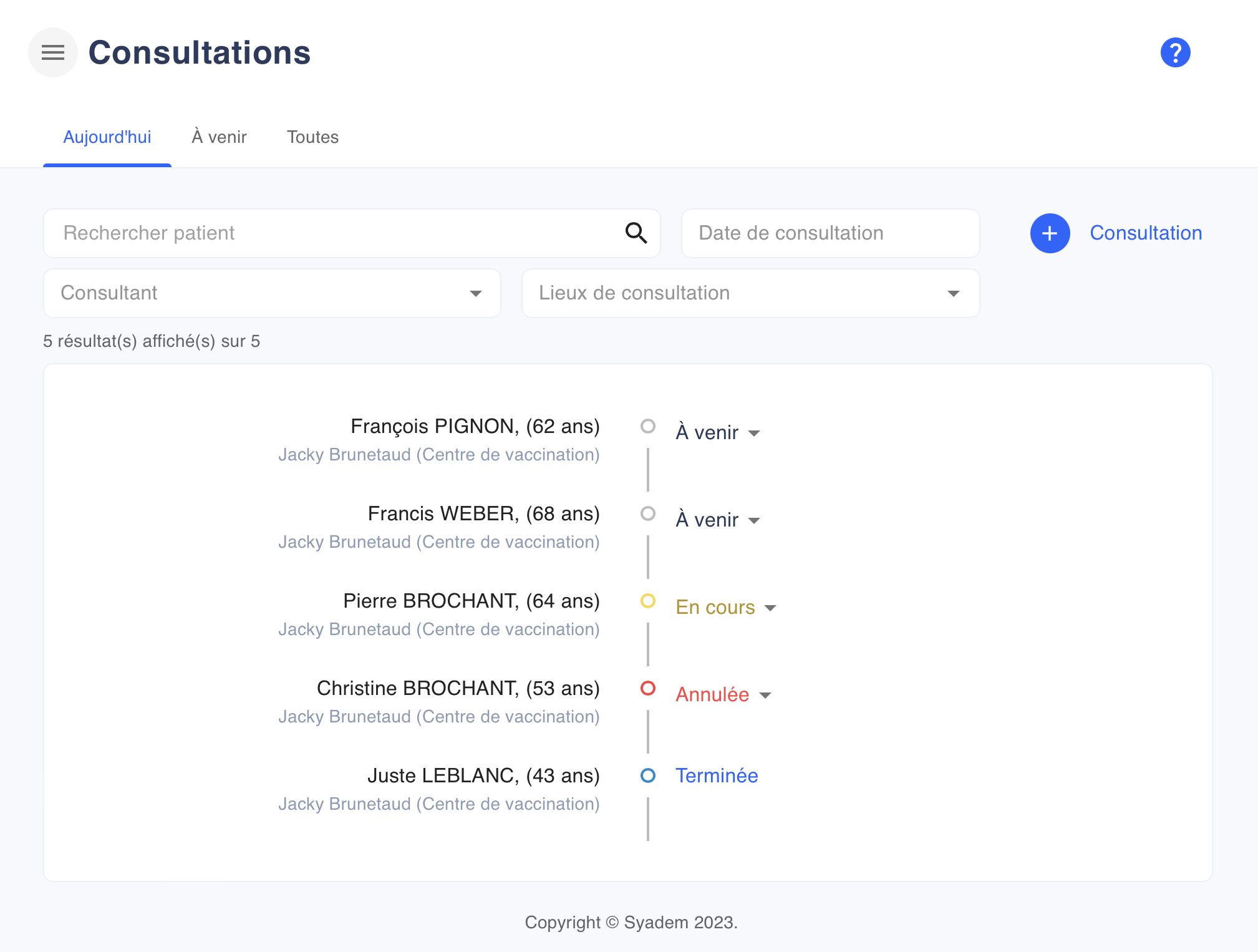Click the blue help question mark icon
Viewport: 1258px width, 952px height.
(x=1175, y=52)
